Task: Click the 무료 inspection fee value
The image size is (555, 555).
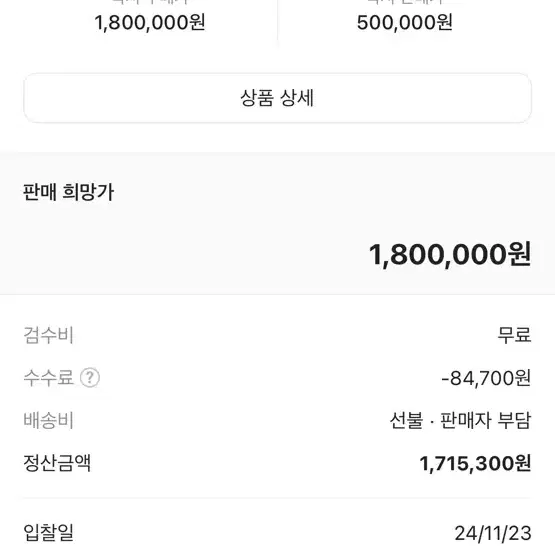Action: (x=514, y=335)
